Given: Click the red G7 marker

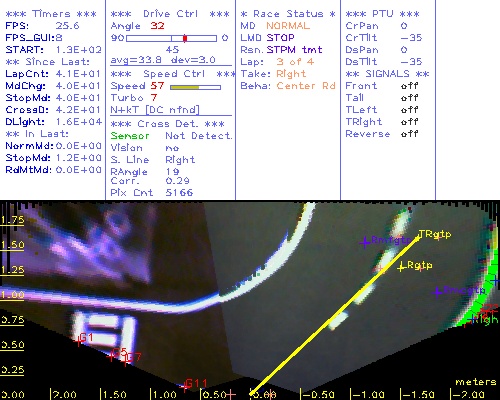Looking at the screenshot, I should [126, 361].
